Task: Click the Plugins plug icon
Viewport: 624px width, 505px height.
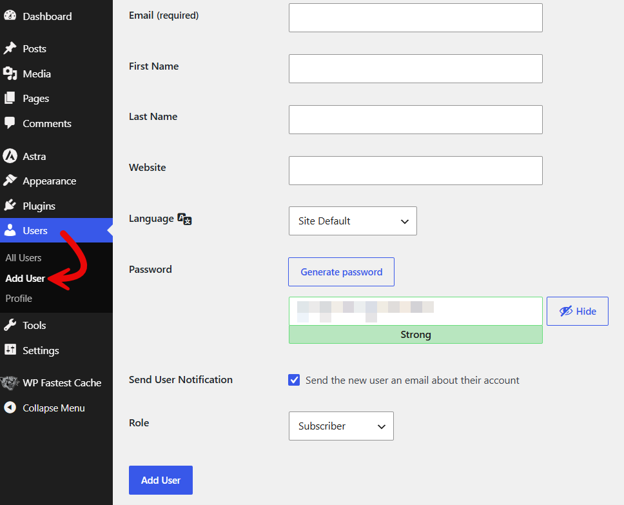Action: tap(10, 205)
